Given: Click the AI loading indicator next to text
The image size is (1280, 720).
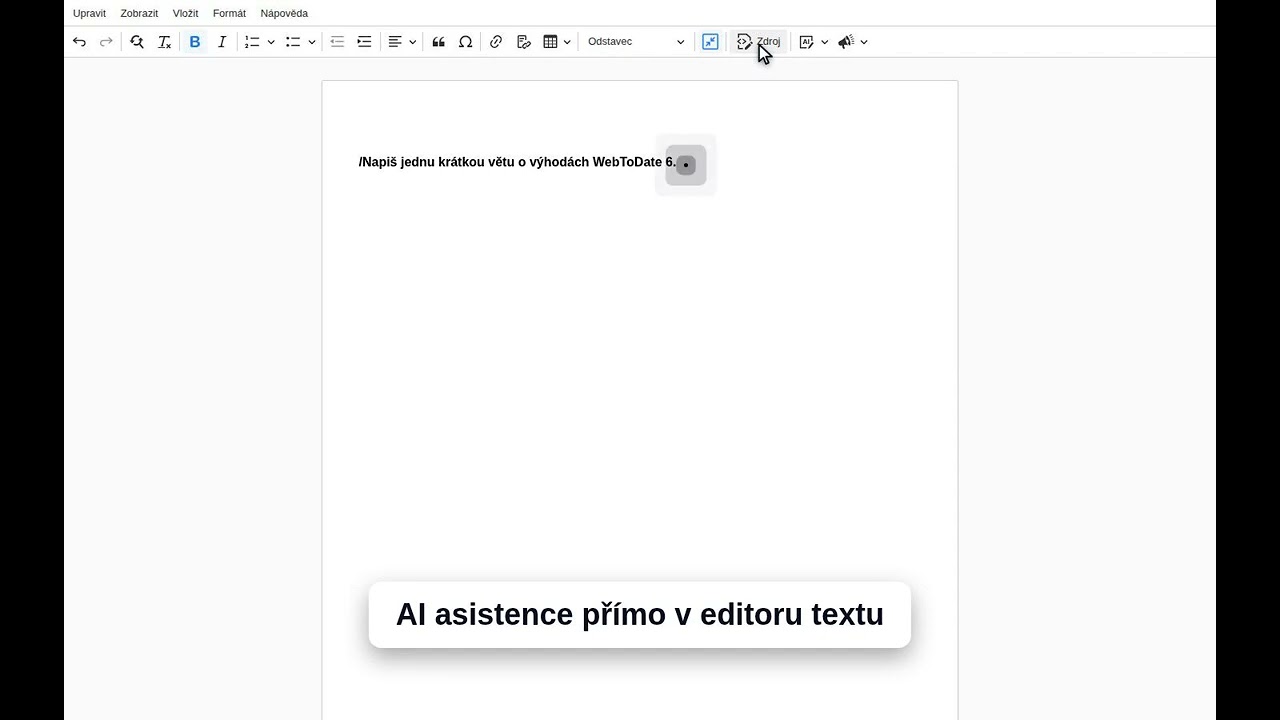Looking at the screenshot, I should pos(686,165).
